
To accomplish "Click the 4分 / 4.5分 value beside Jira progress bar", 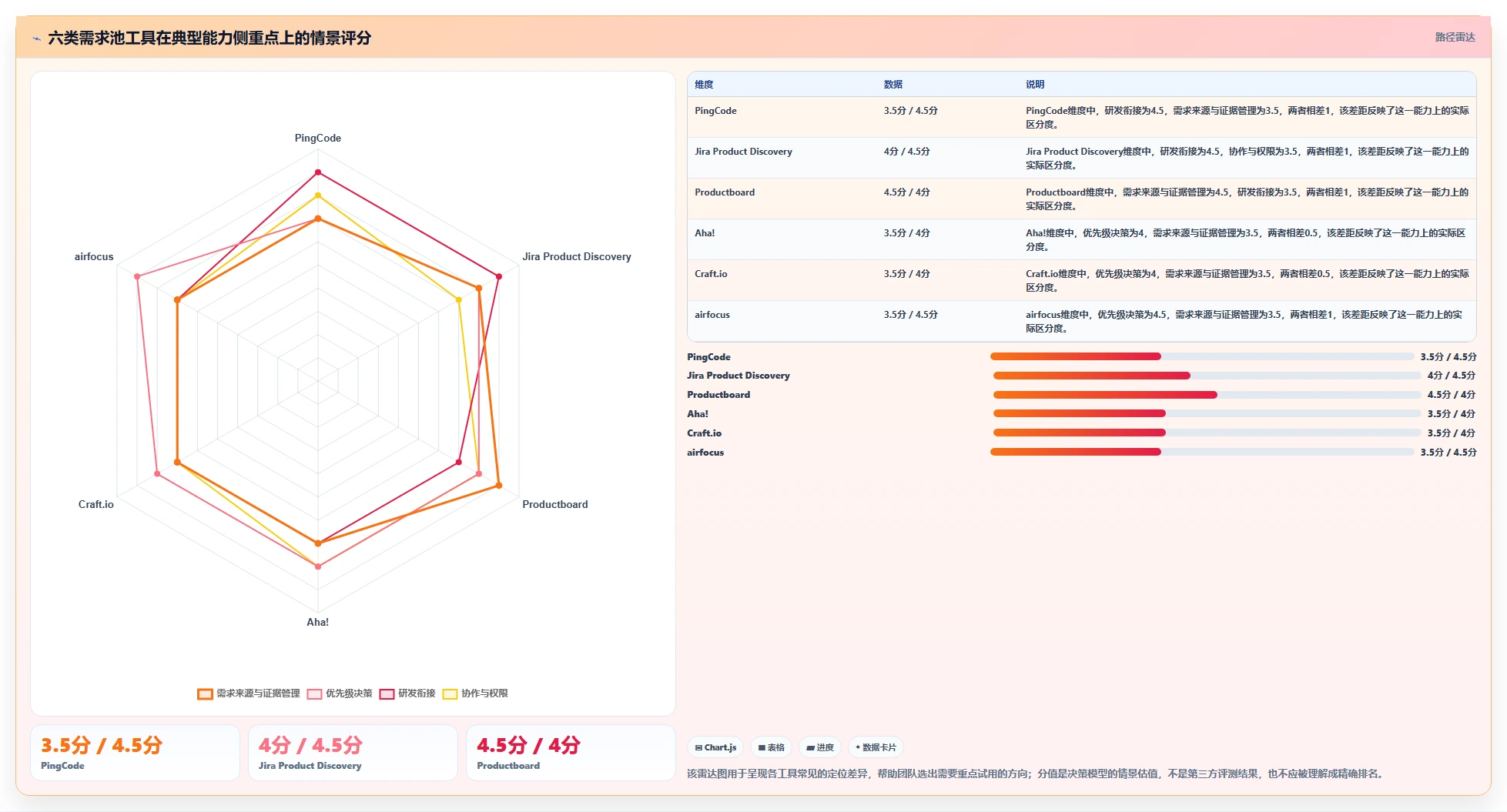I will click(1452, 376).
